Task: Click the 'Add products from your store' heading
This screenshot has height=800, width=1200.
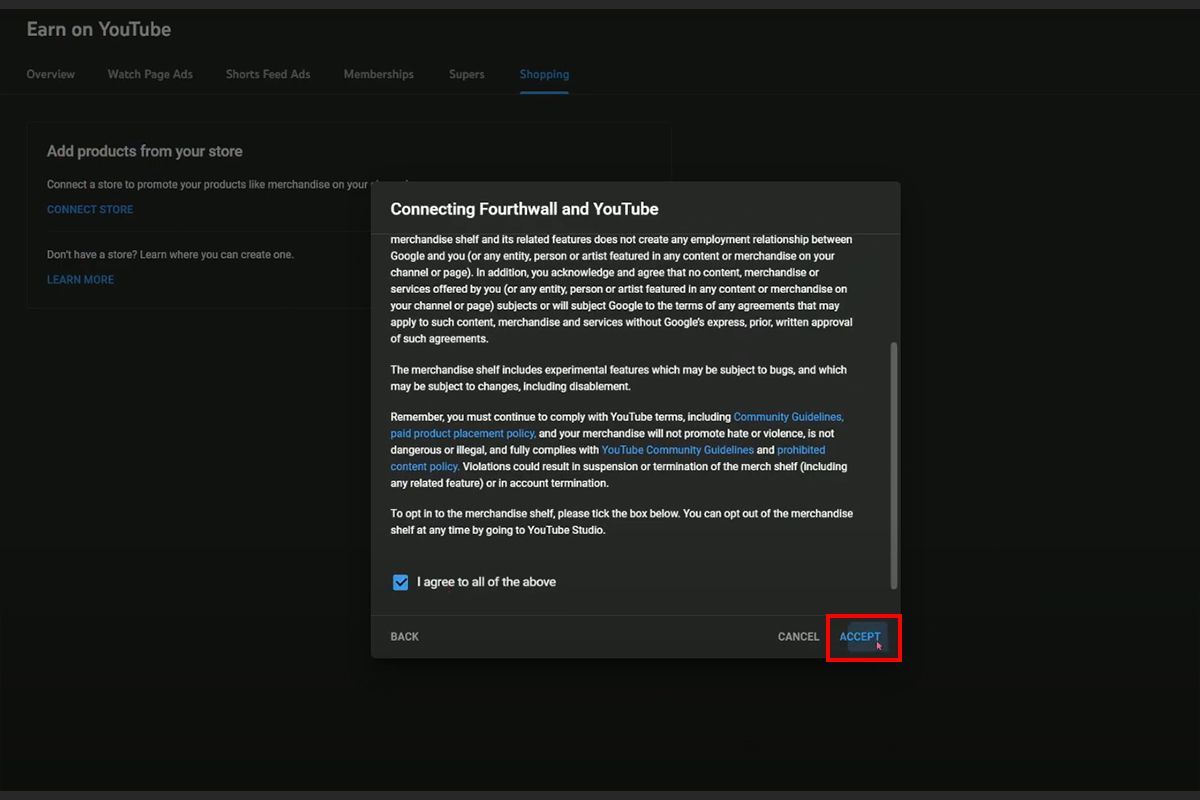Action: (x=145, y=151)
